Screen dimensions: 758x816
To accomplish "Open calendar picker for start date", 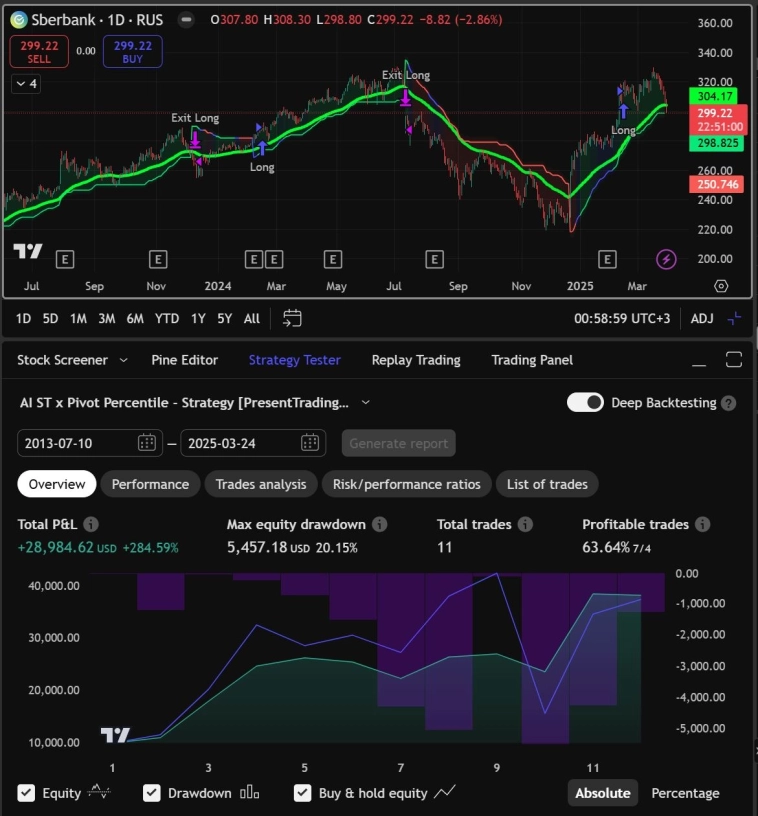I will coord(147,443).
